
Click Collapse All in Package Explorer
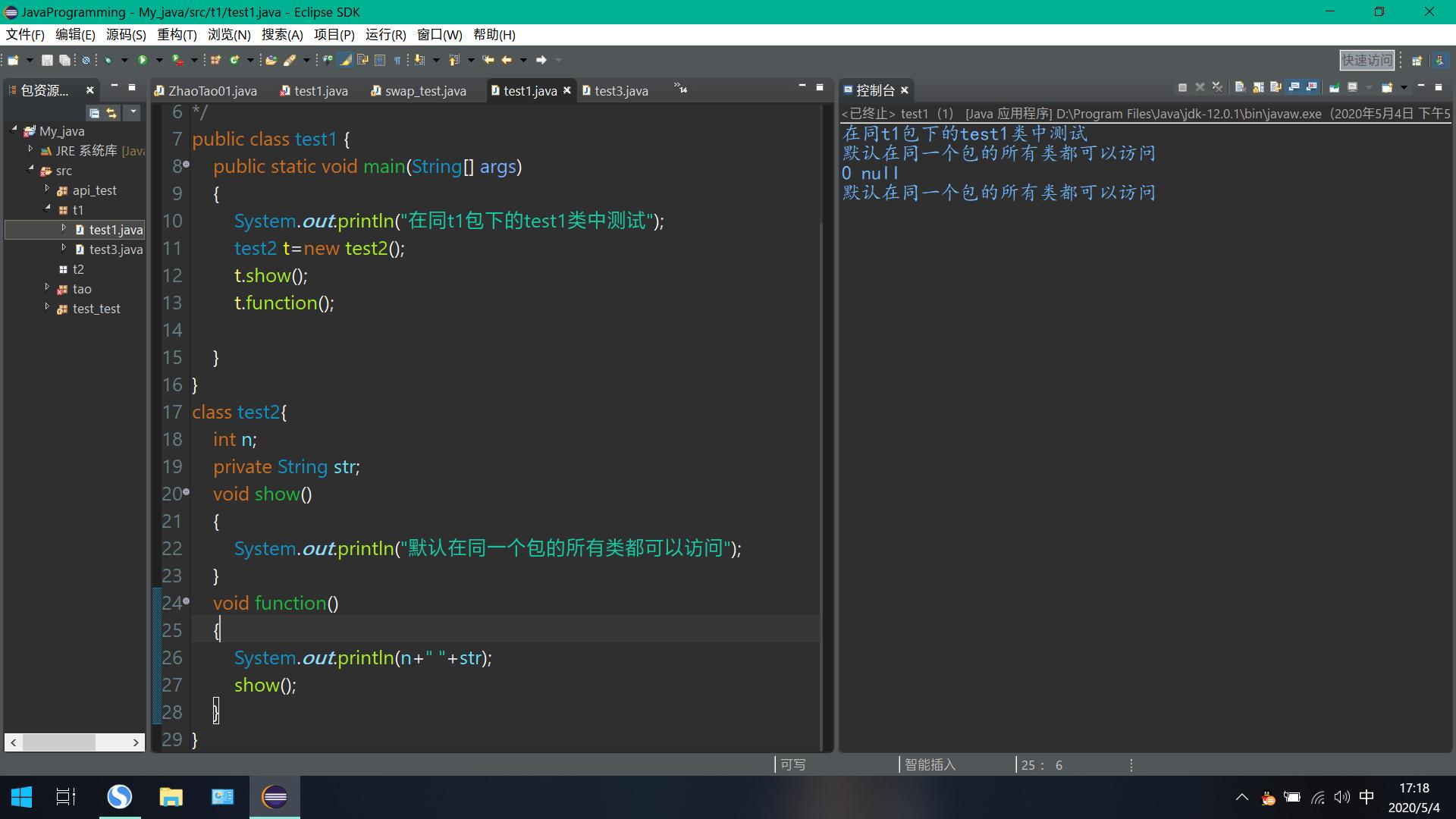(x=94, y=113)
